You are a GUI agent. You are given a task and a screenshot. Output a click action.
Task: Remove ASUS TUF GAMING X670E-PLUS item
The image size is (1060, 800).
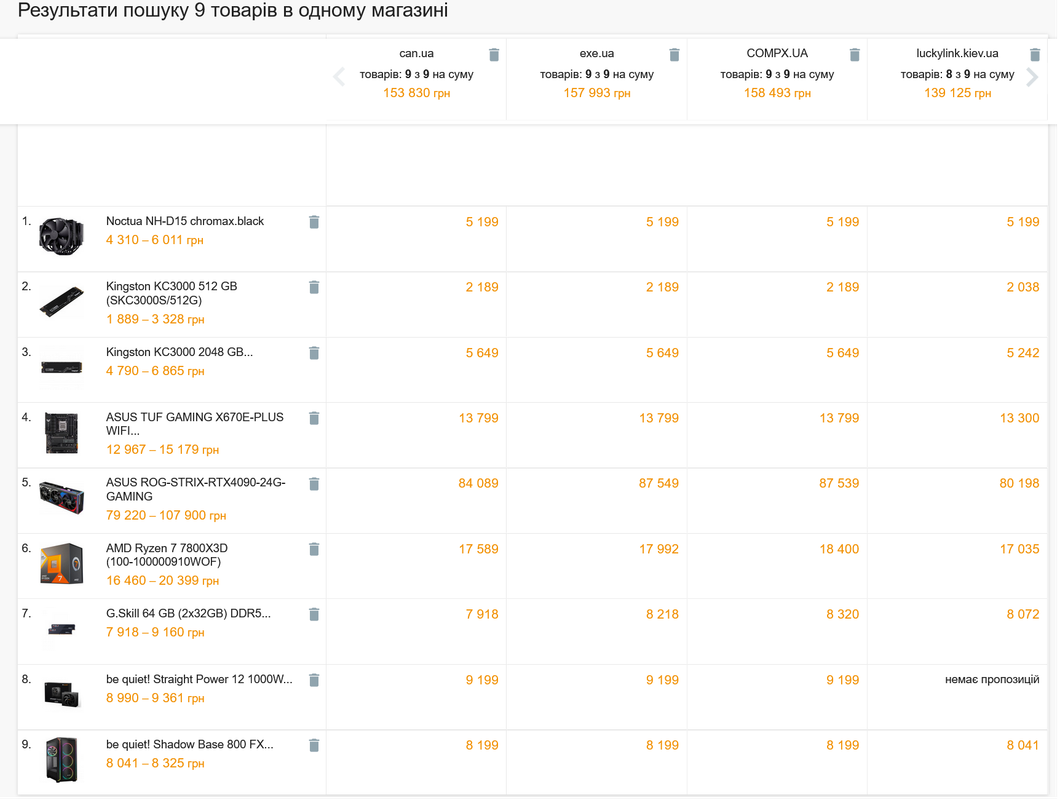pyautogui.click(x=314, y=419)
